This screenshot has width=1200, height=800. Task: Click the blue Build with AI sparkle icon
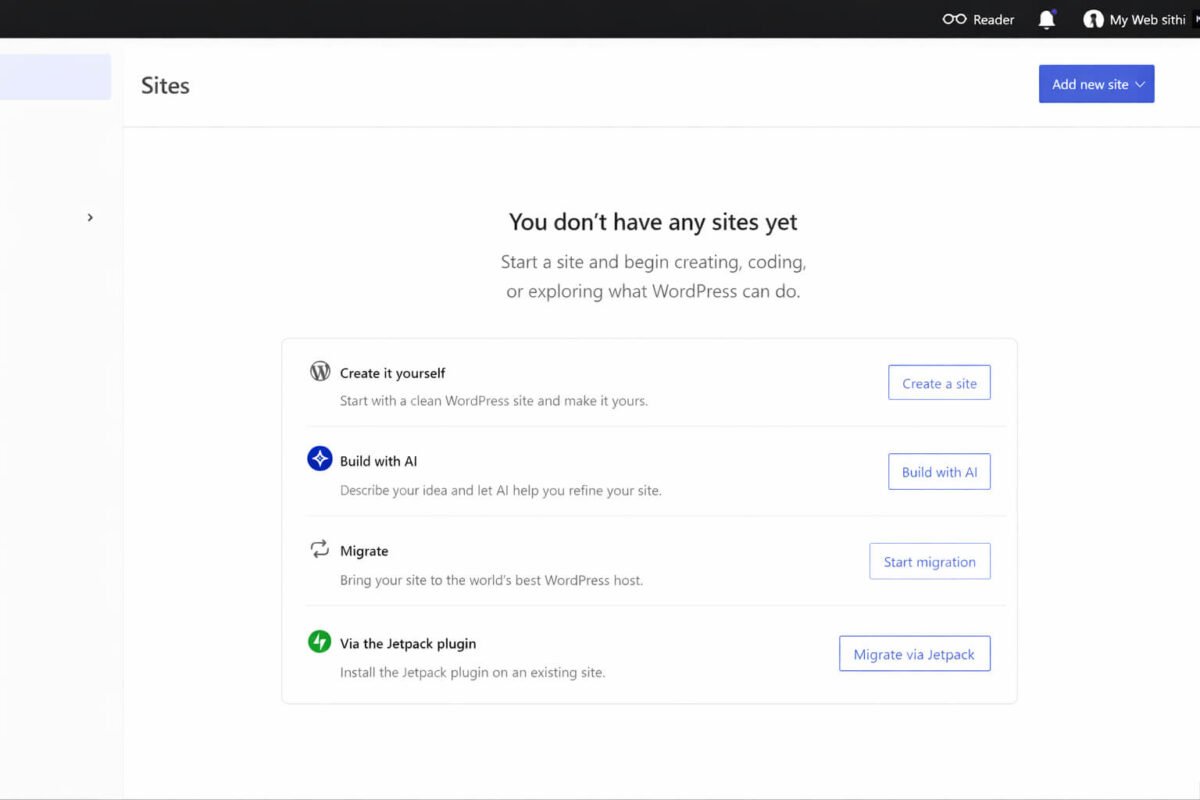320,459
